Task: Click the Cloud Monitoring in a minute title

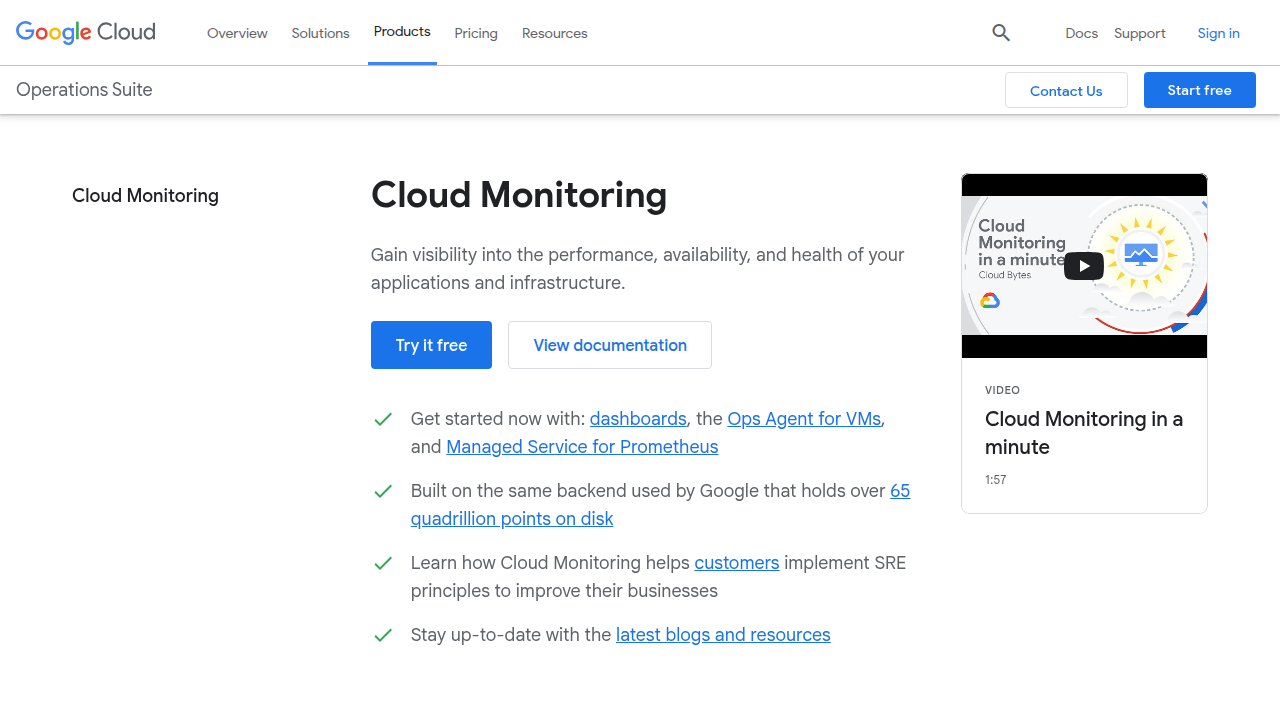Action: coord(1084,433)
